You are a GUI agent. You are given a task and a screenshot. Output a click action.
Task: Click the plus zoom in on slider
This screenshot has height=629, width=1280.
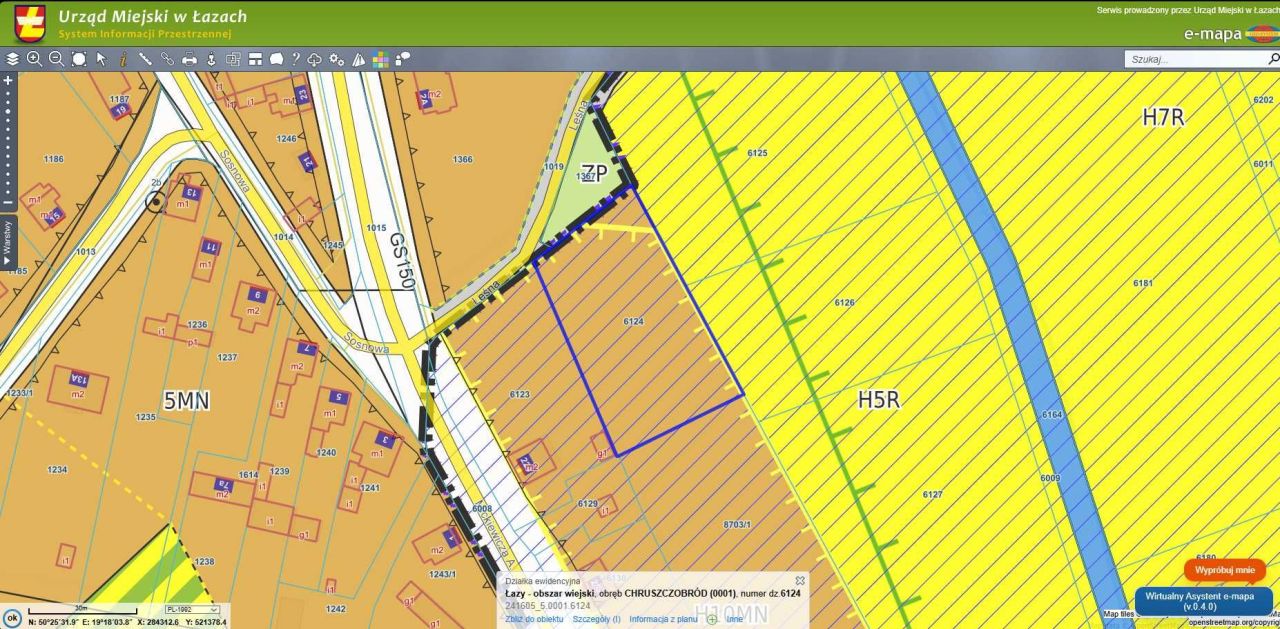[8, 79]
